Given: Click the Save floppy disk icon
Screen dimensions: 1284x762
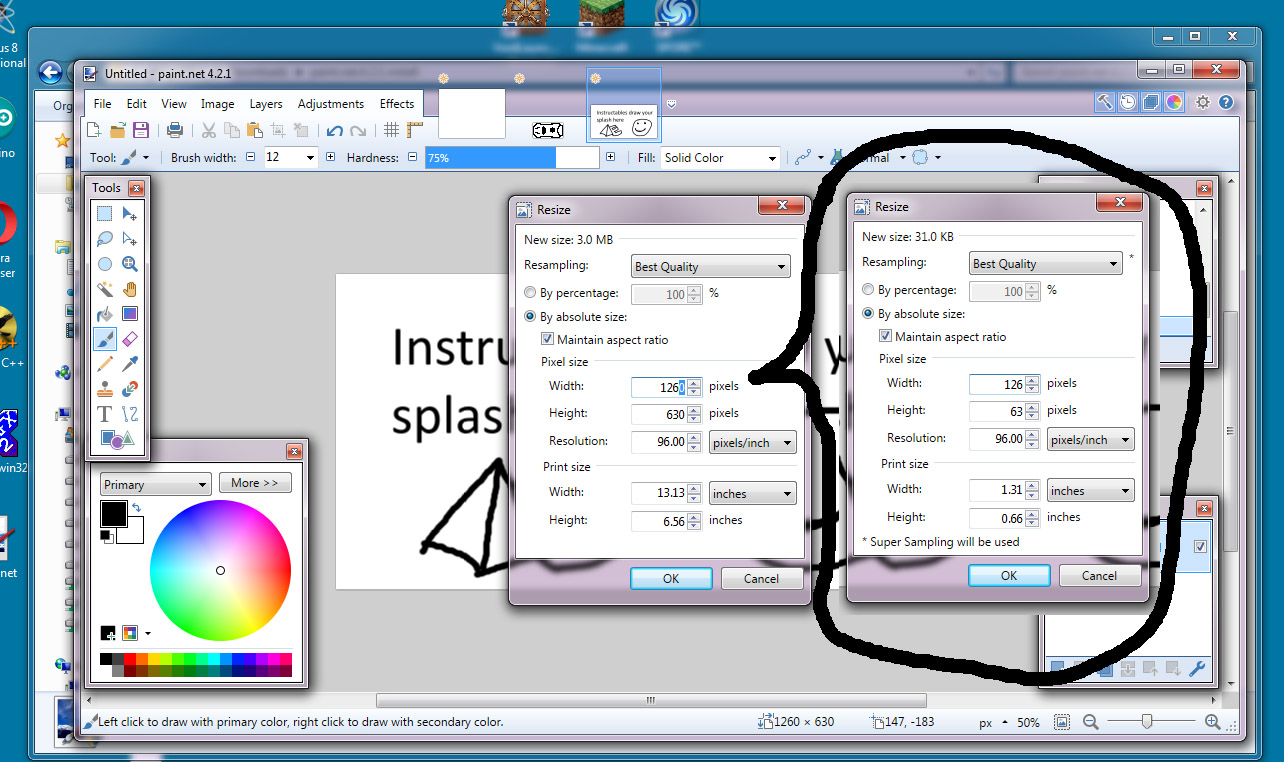Looking at the screenshot, I should click(140, 130).
